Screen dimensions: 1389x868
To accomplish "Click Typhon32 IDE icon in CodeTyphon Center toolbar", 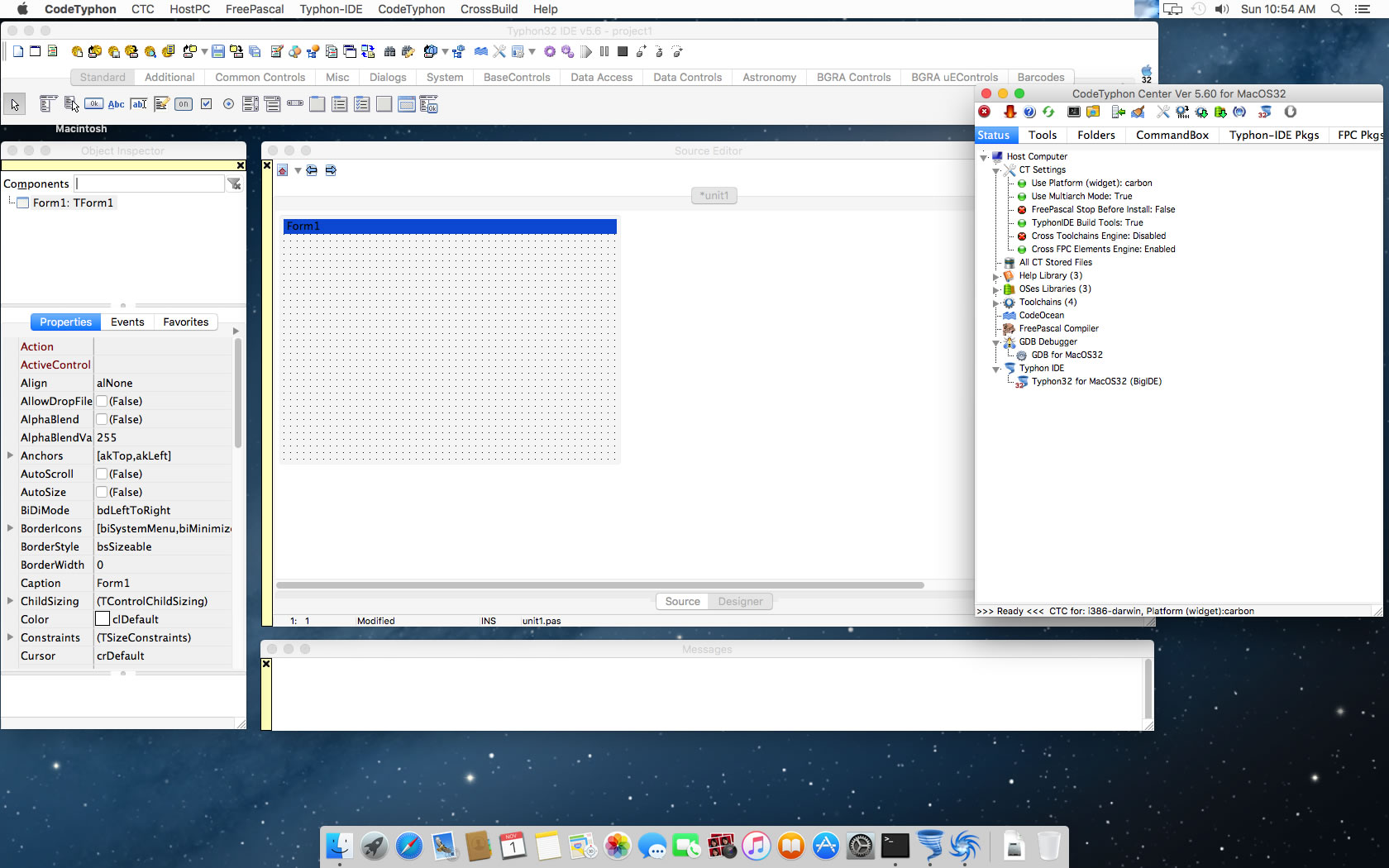I will (x=1265, y=112).
